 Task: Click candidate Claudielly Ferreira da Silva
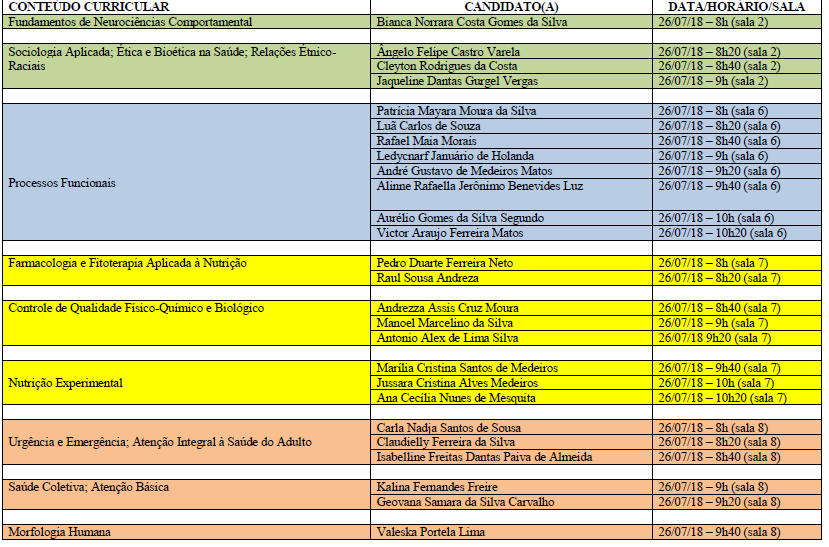pos(511,442)
